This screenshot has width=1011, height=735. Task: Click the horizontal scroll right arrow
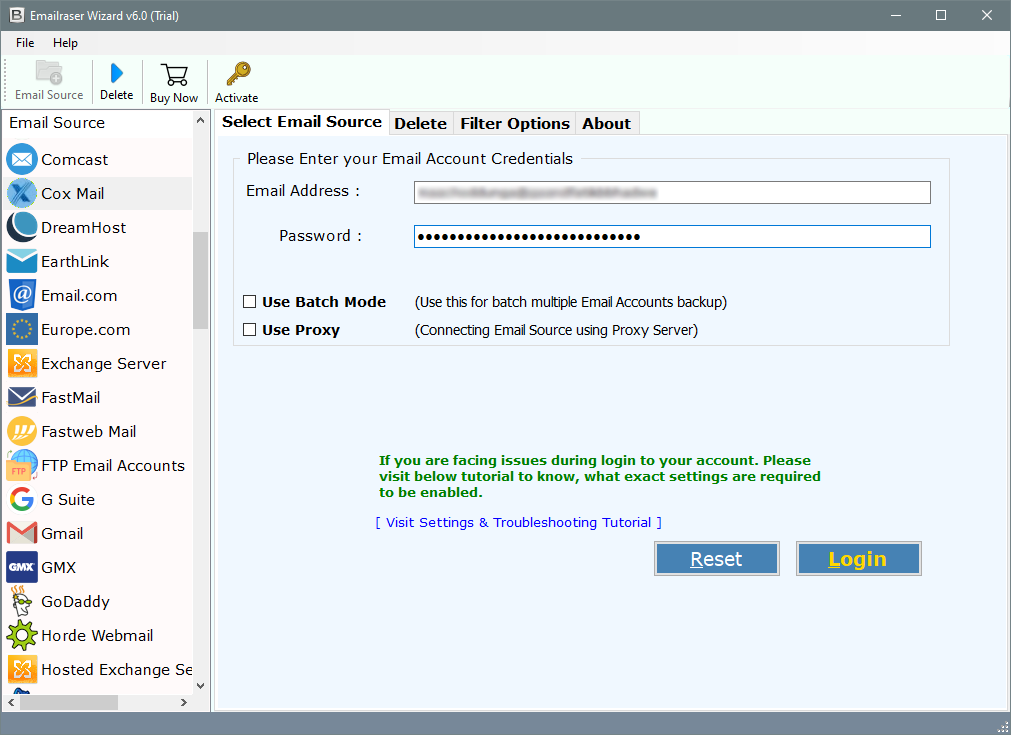[x=184, y=702]
